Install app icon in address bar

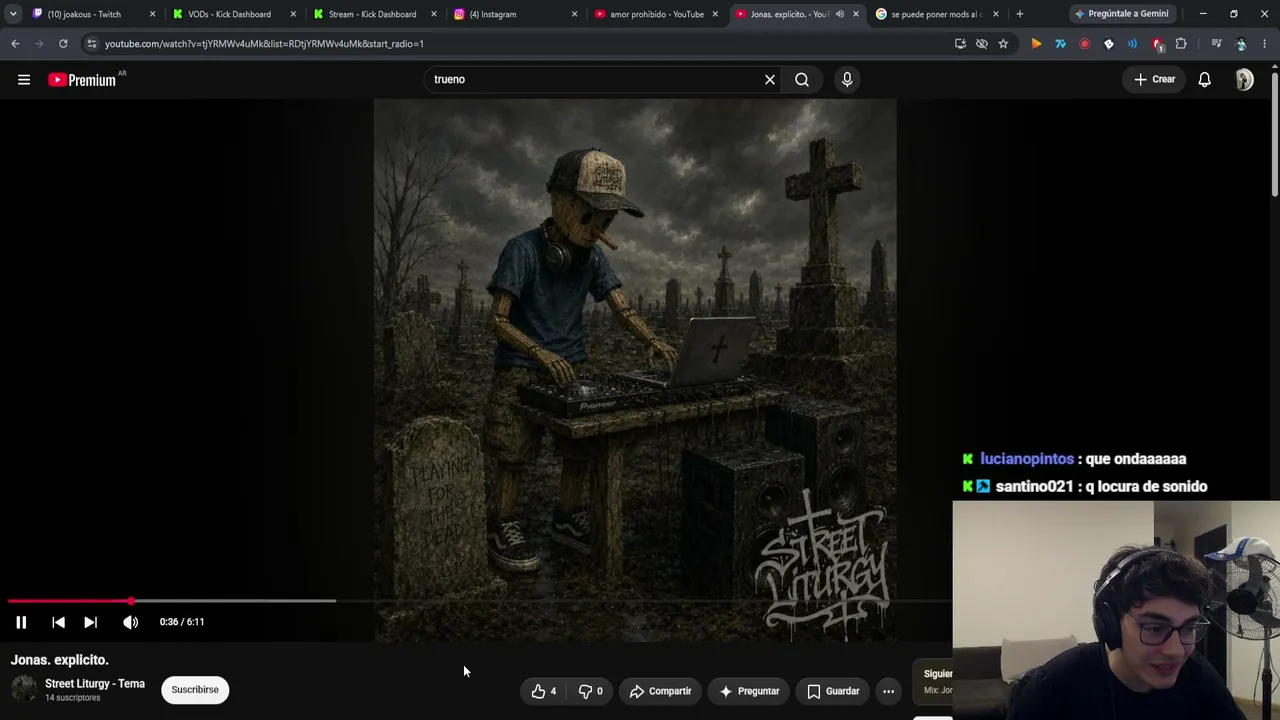(960, 44)
